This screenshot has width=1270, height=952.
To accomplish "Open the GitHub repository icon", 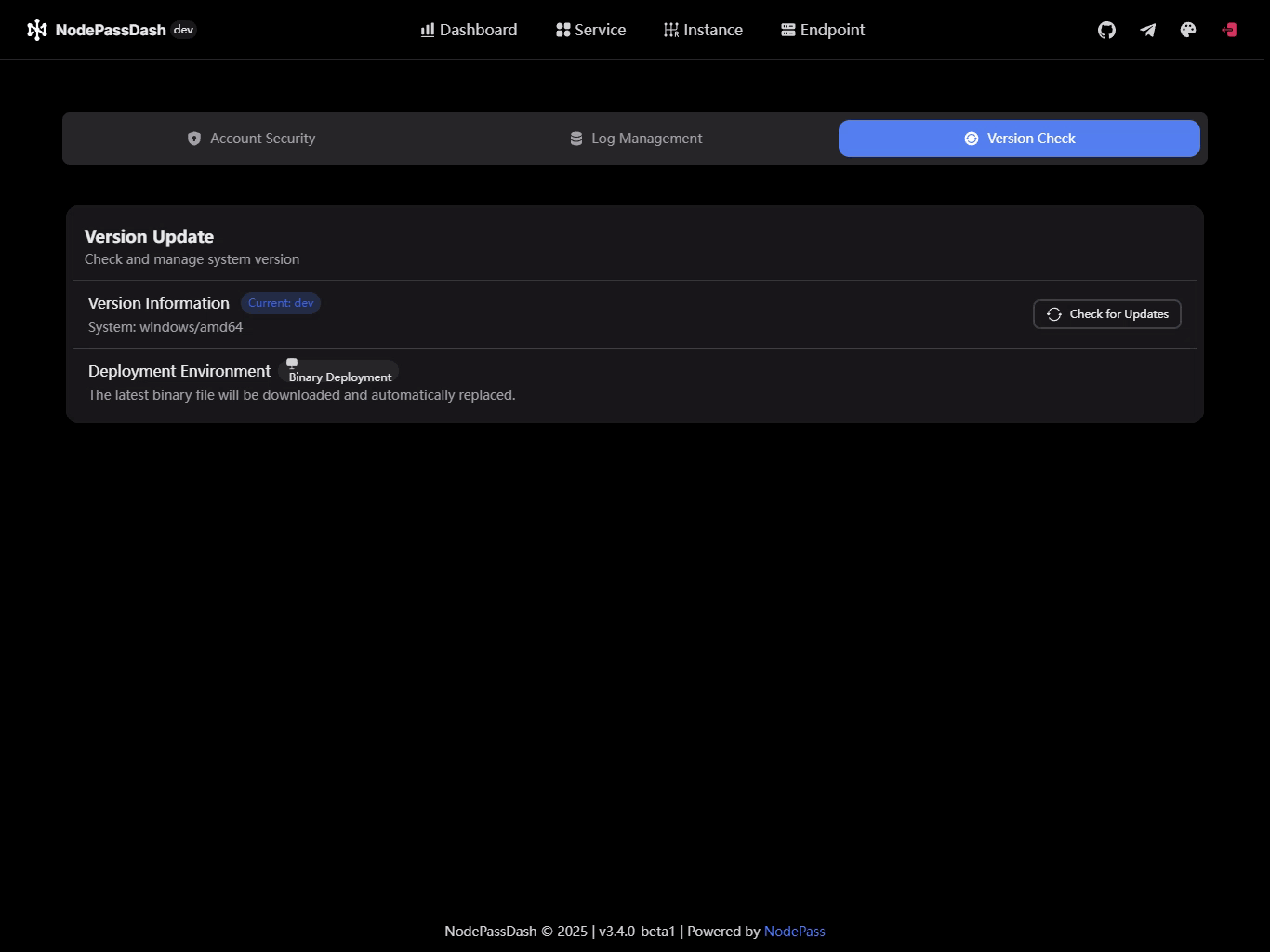I will pyautogui.click(x=1106, y=30).
